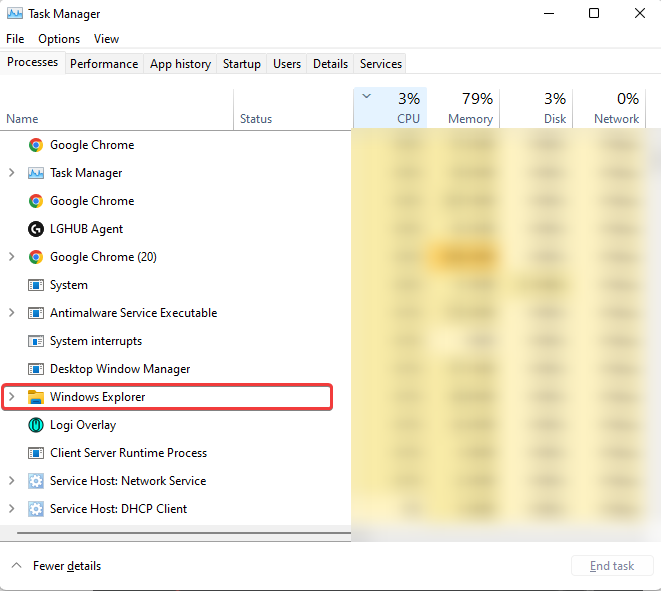Click the Logi Overlay process icon

click(36, 425)
